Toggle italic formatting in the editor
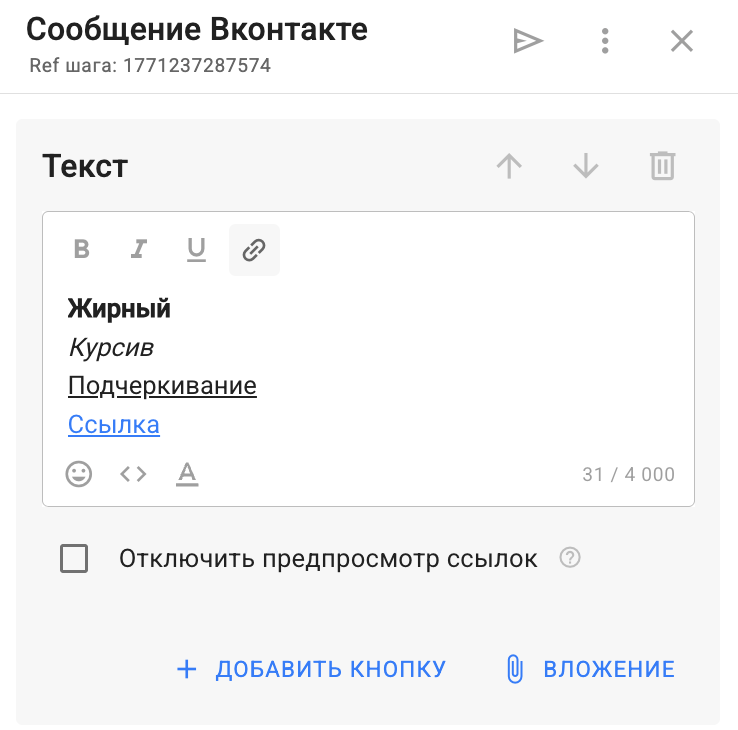This screenshot has height=730, width=738. point(139,250)
